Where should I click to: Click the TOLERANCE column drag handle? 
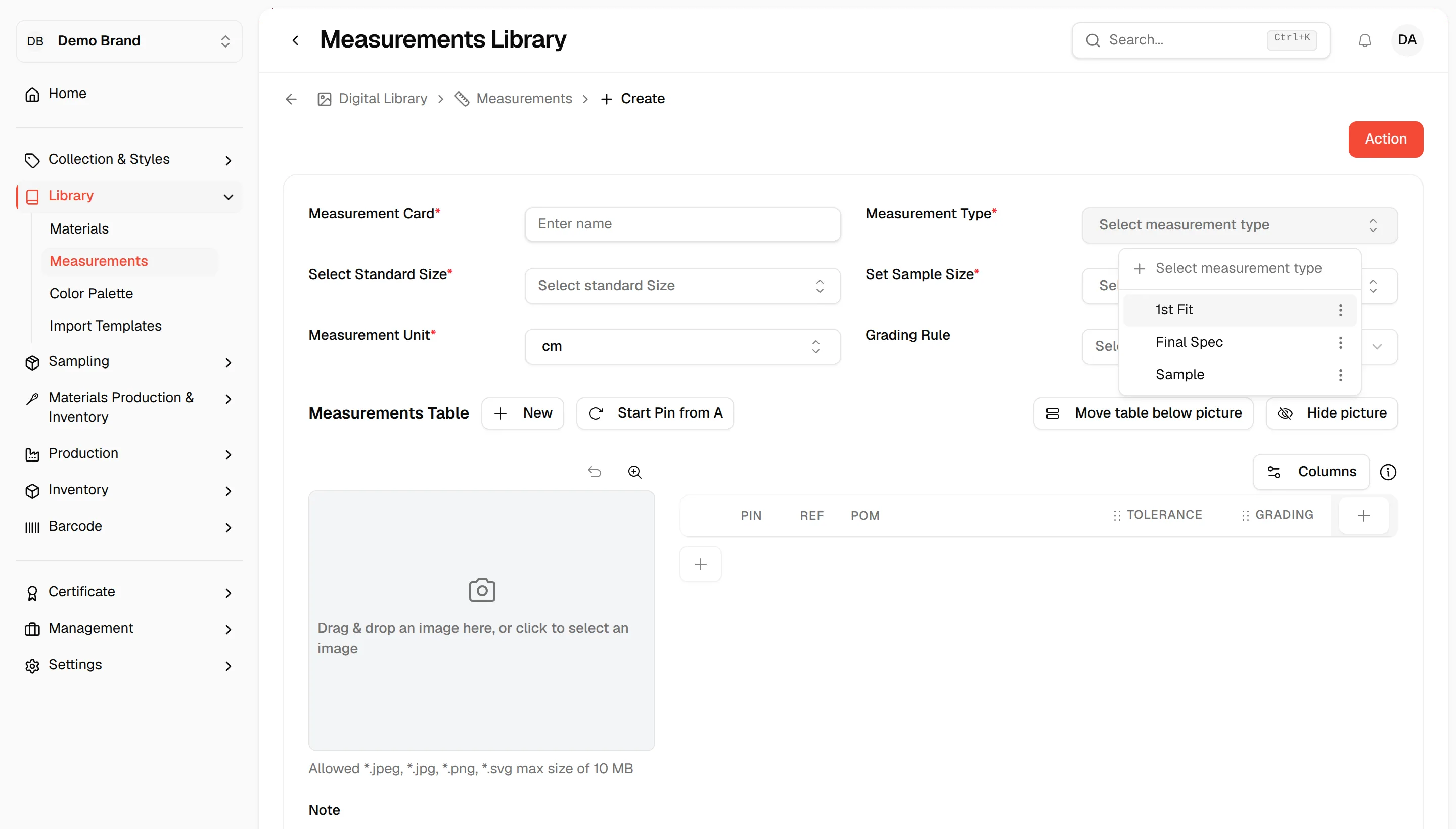point(1116,515)
